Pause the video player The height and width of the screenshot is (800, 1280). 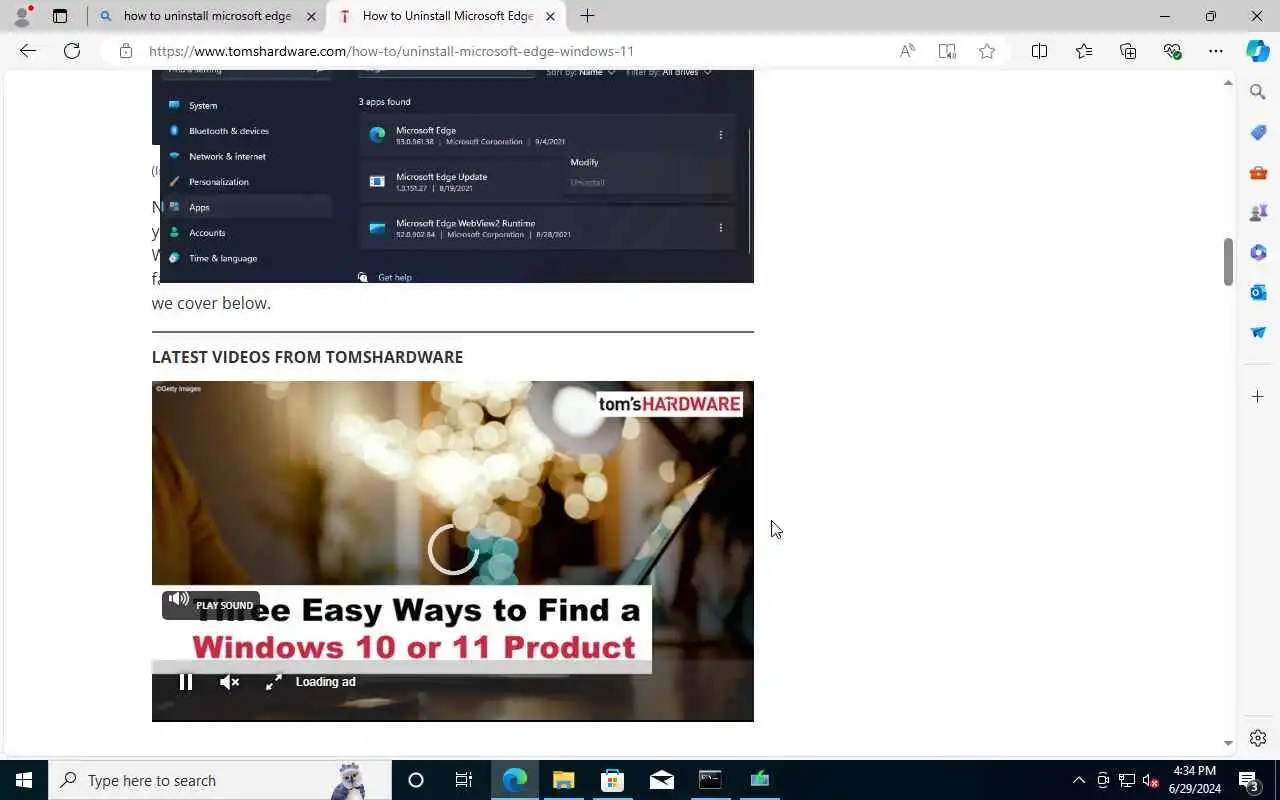186,682
